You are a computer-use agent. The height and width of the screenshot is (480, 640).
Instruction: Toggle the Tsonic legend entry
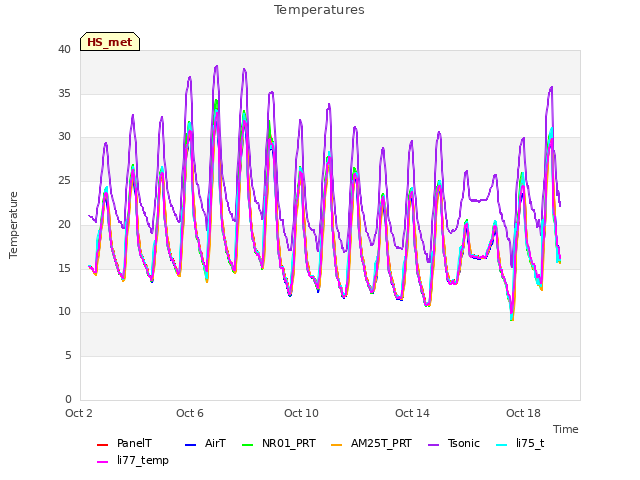(x=453, y=443)
